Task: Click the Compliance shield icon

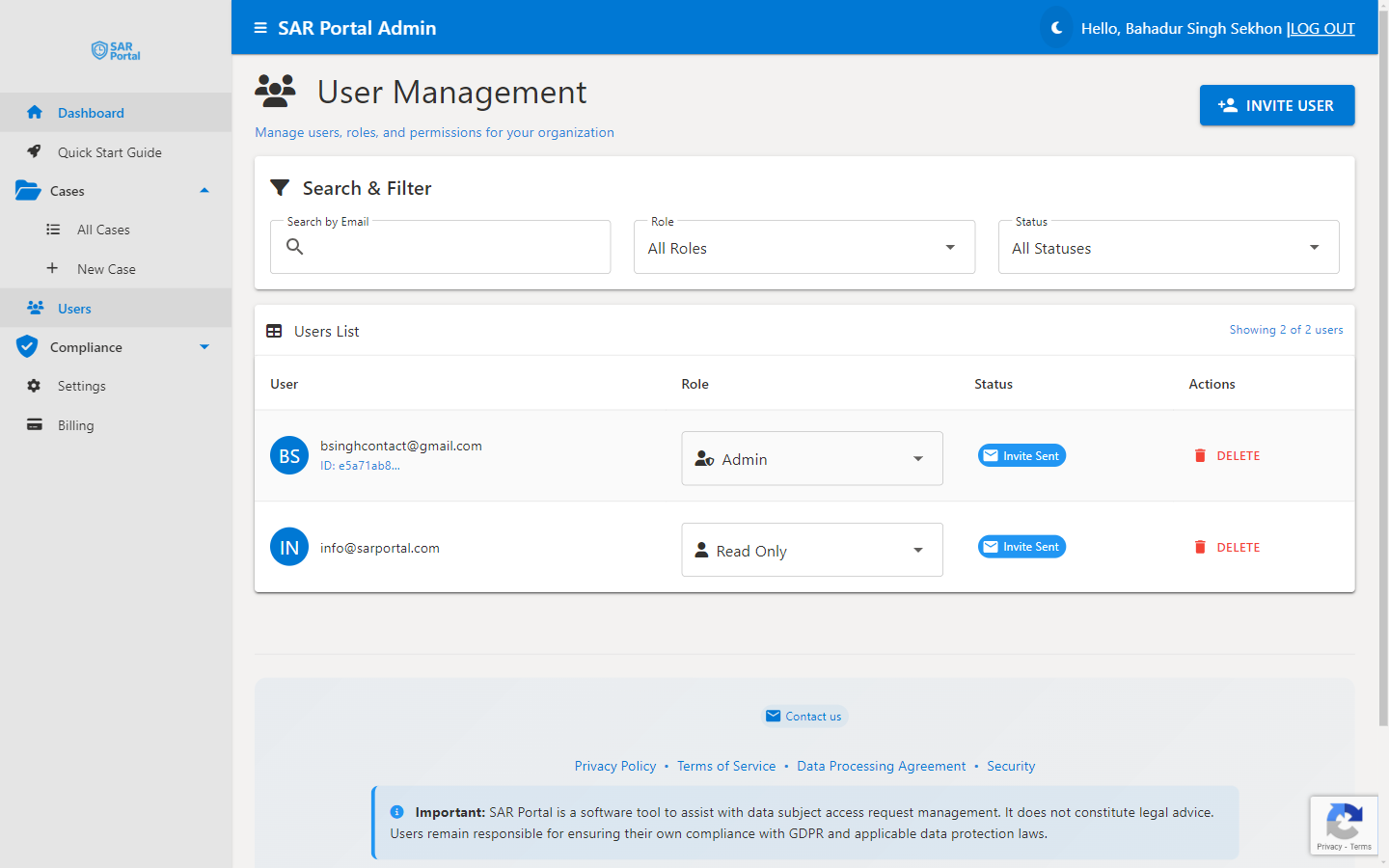Action: tap(28, 346)
